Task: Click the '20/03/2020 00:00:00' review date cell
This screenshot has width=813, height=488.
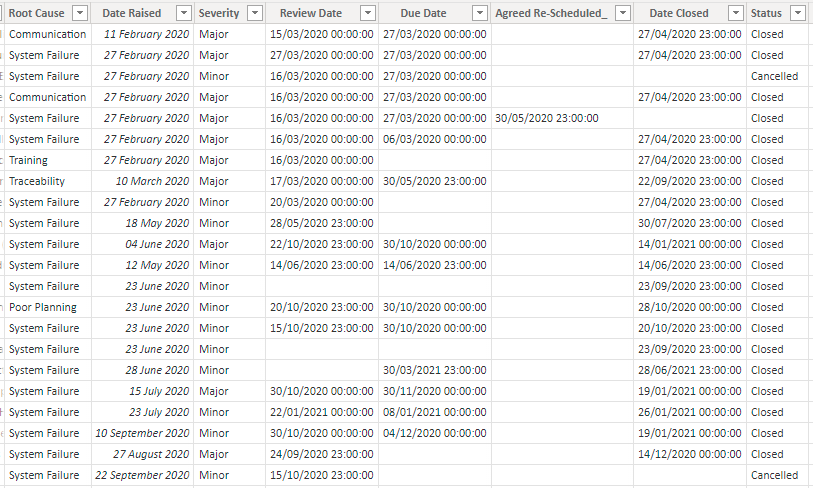Action: coord(322,202)
